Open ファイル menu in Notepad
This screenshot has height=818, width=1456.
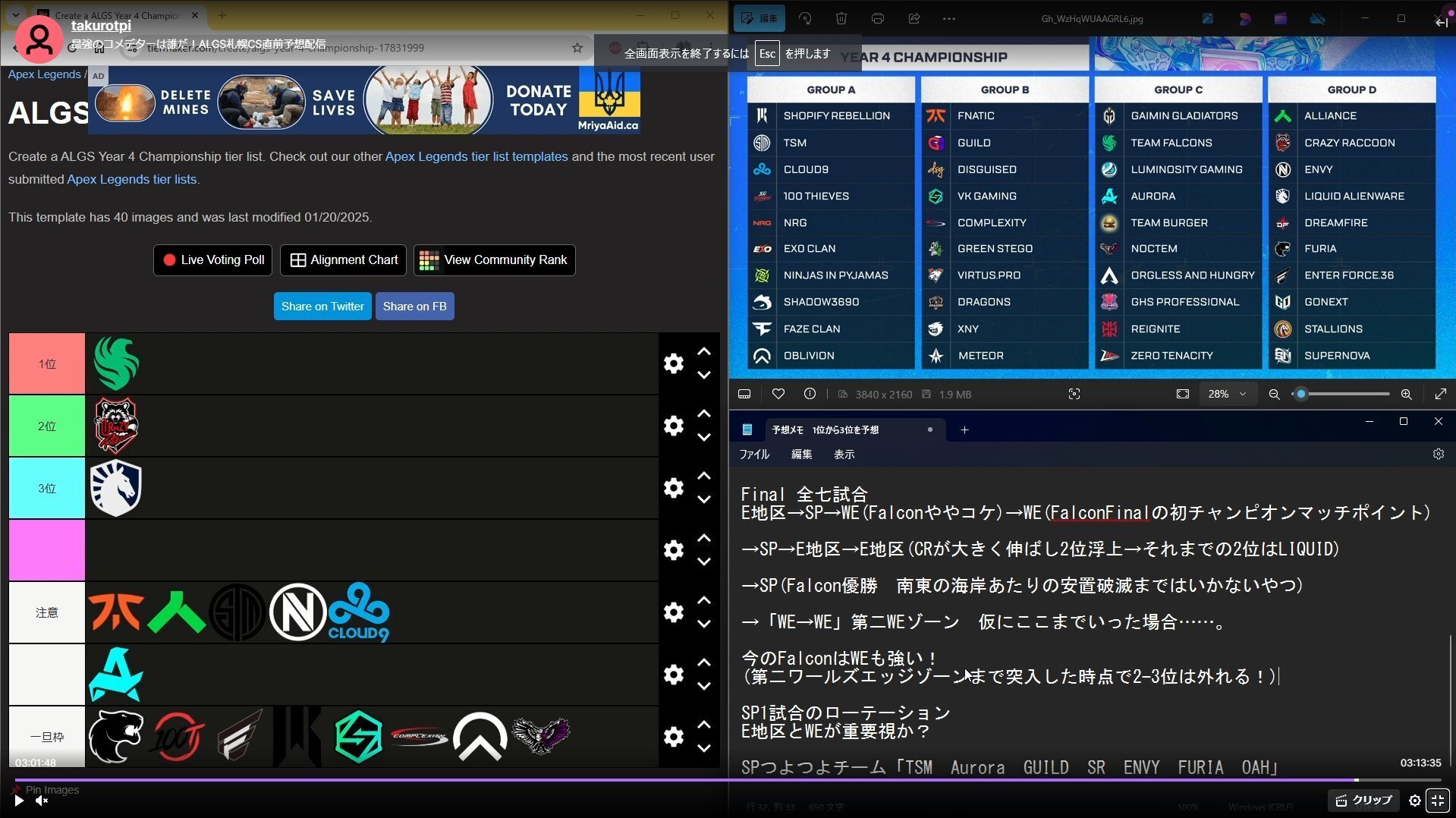754,454
